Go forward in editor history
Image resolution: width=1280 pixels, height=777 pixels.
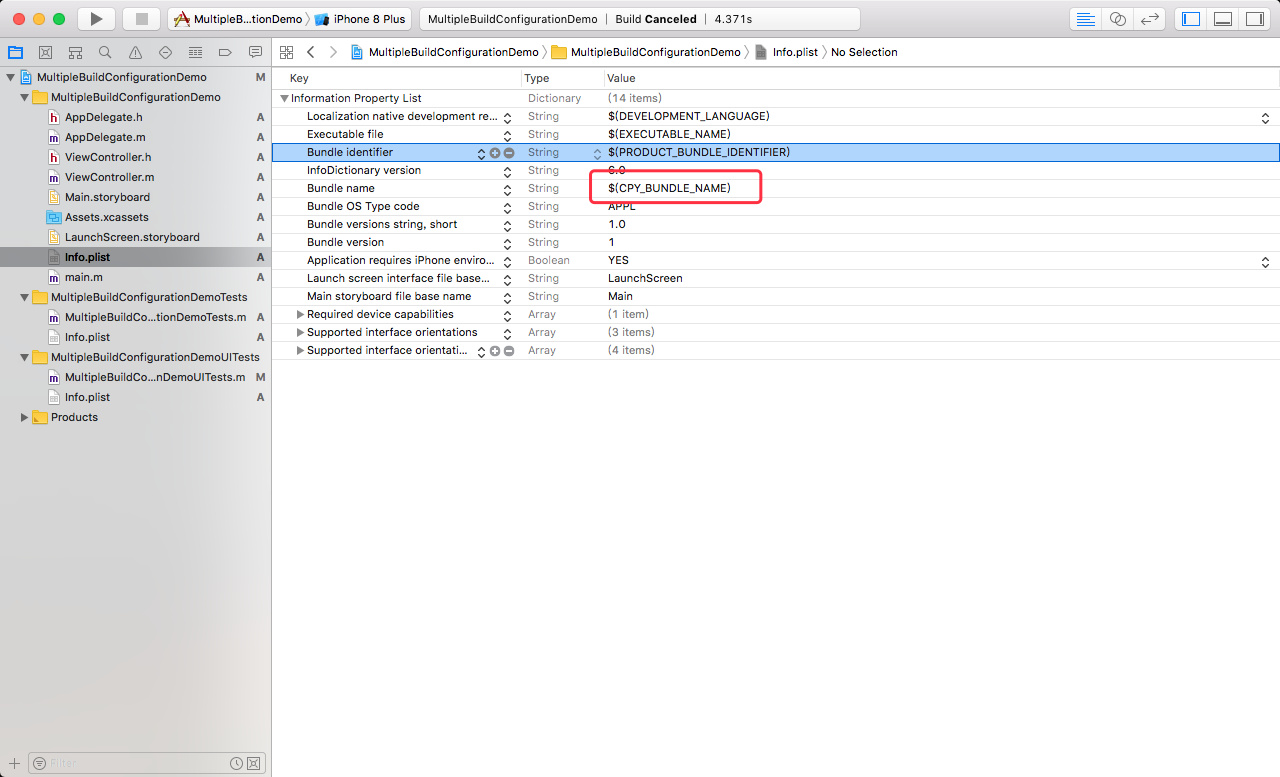333,52
